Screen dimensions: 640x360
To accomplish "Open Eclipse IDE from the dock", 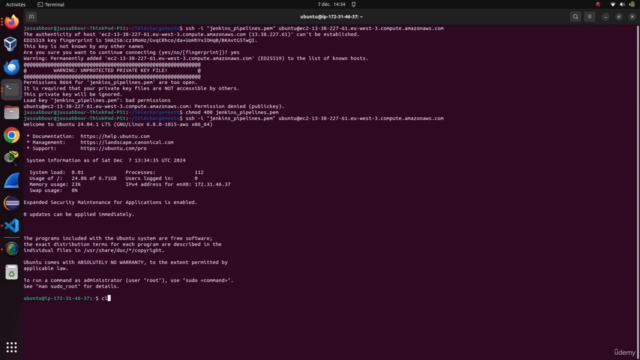I will (11, 203).
